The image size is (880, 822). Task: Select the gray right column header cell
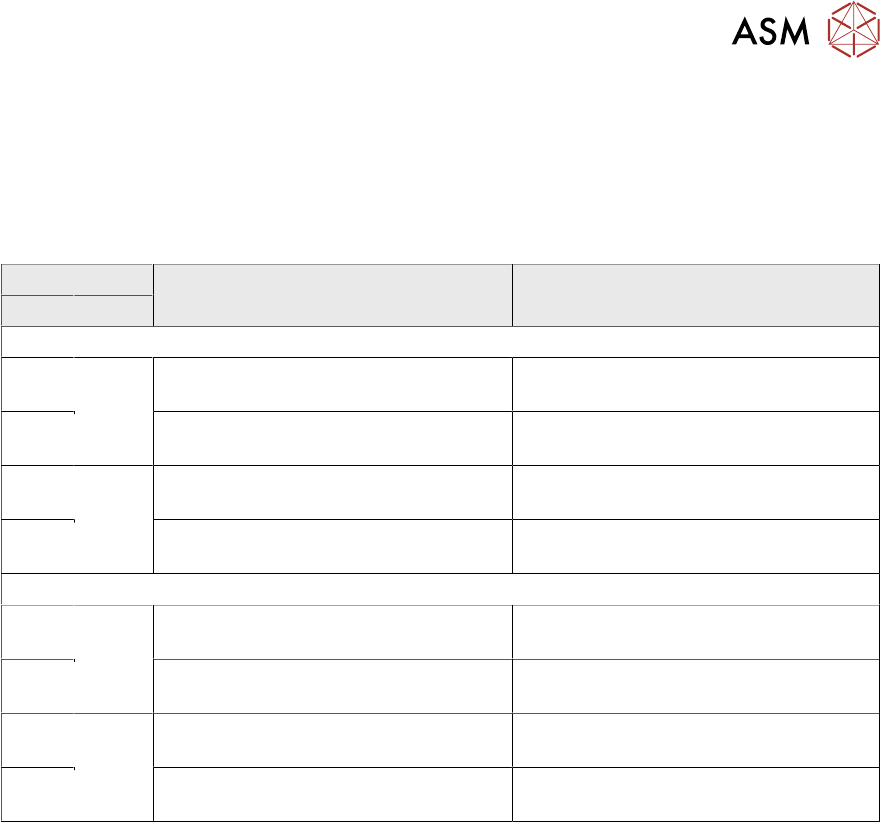click(695, 295)
